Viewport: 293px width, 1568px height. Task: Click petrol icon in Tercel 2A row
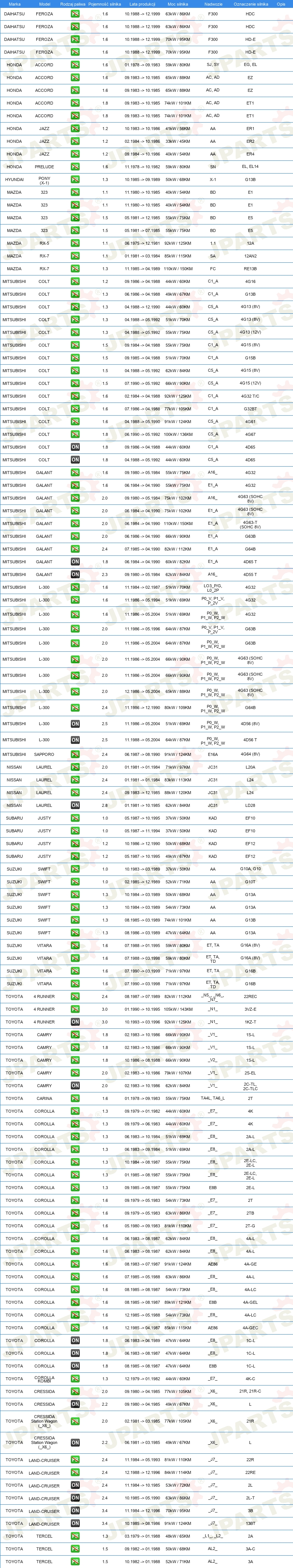click(x=75, y=1537)
